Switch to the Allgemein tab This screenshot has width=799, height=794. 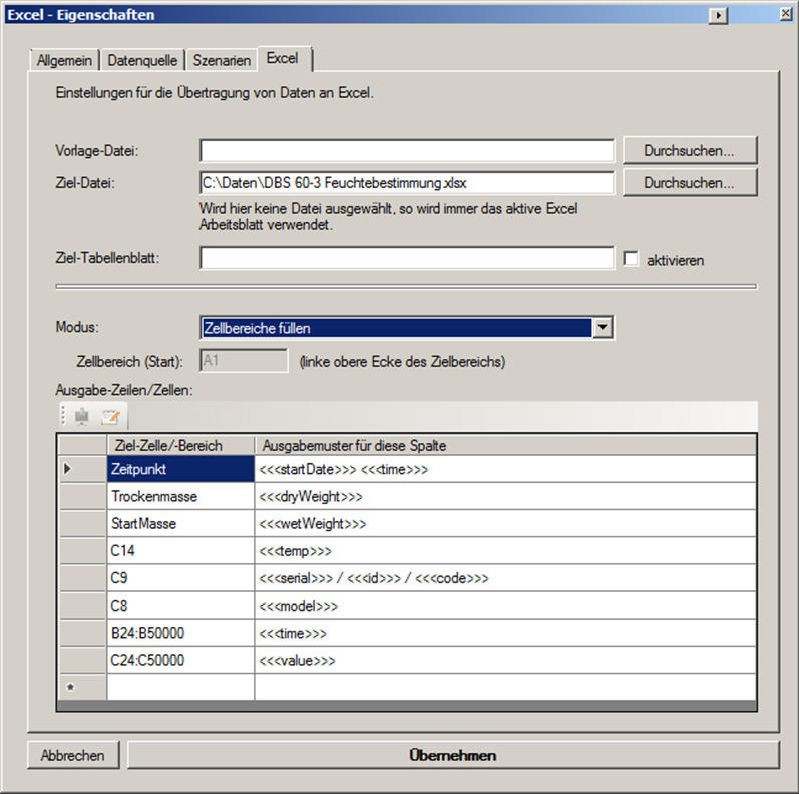[x=64, y=61]
